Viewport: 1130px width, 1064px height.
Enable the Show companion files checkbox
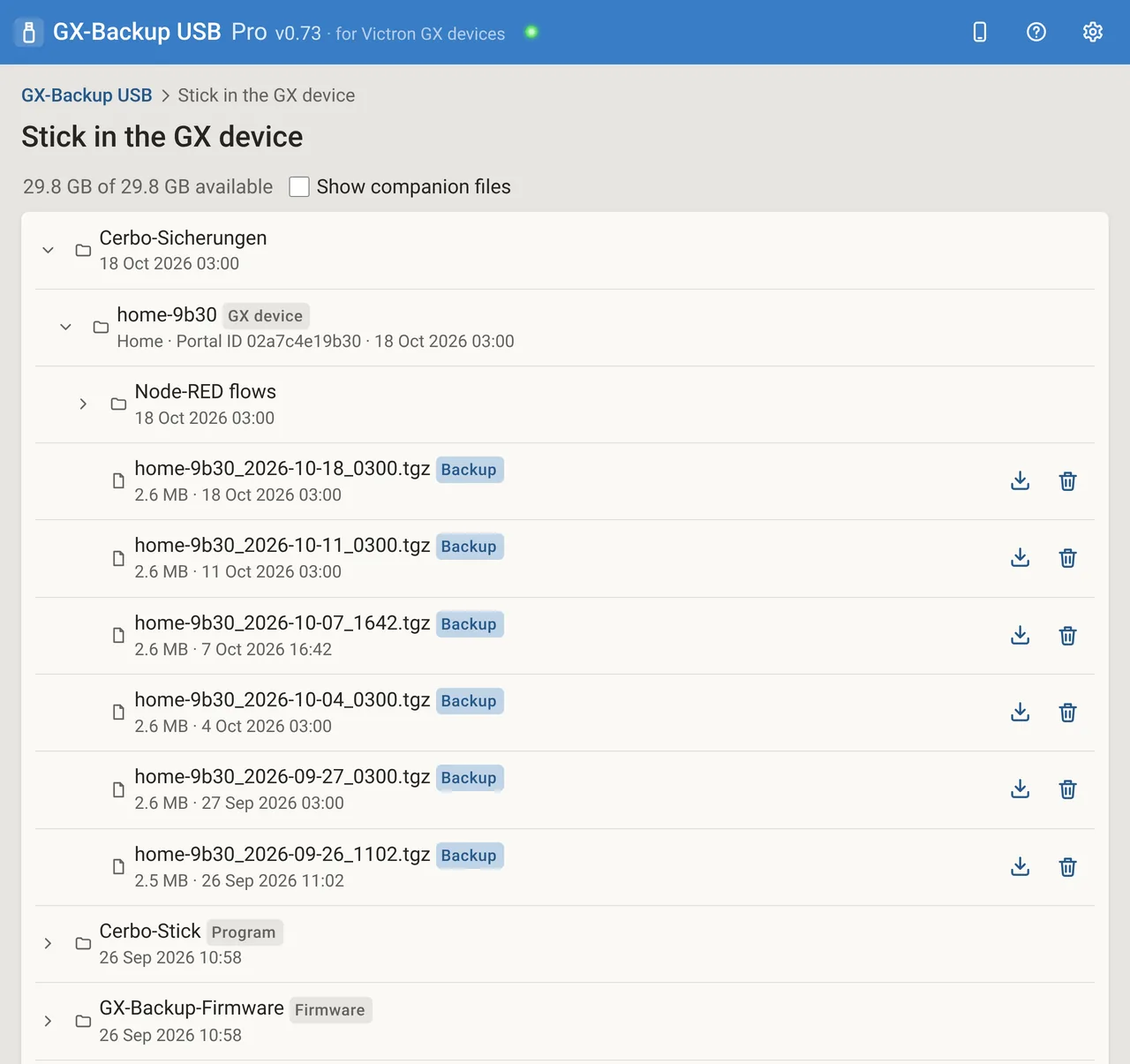[299, 187]
